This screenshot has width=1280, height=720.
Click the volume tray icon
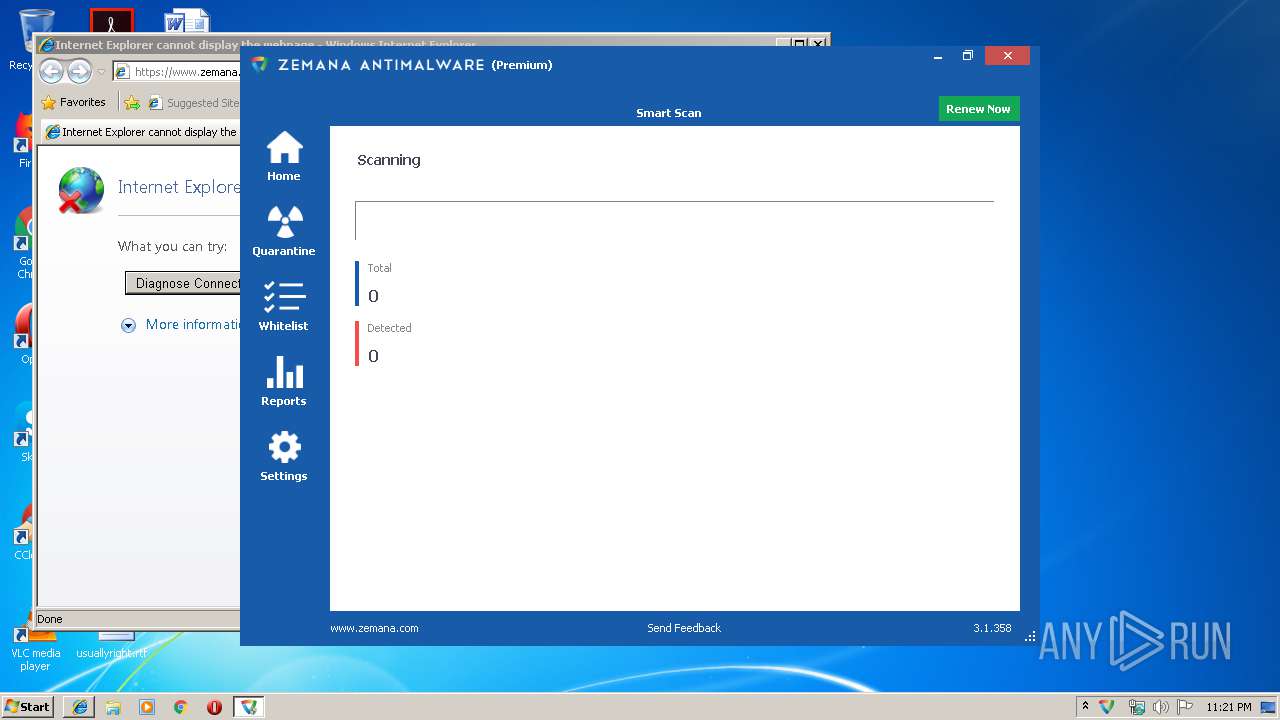pos(1161,707)
